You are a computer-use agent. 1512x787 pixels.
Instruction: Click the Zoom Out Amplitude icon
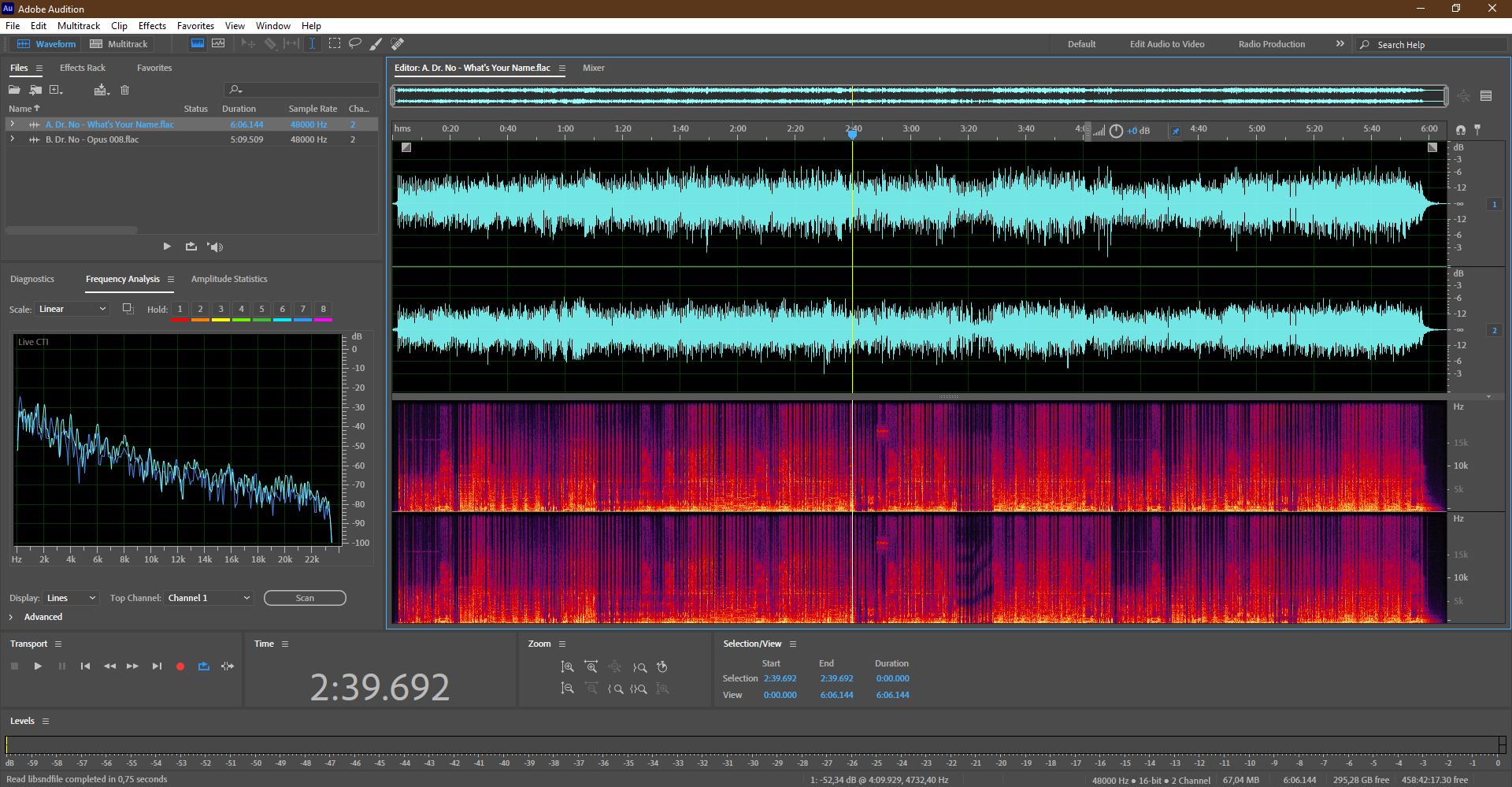point(567,689)
